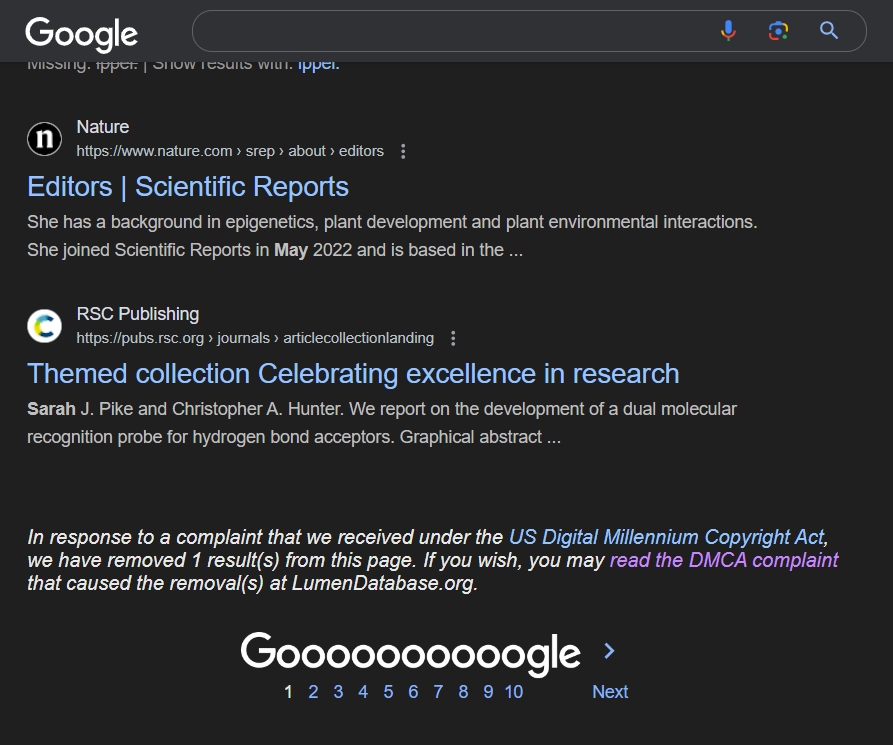
Task: Click the large Goooooooooogle pagination logo
Action: pos(410,653)
